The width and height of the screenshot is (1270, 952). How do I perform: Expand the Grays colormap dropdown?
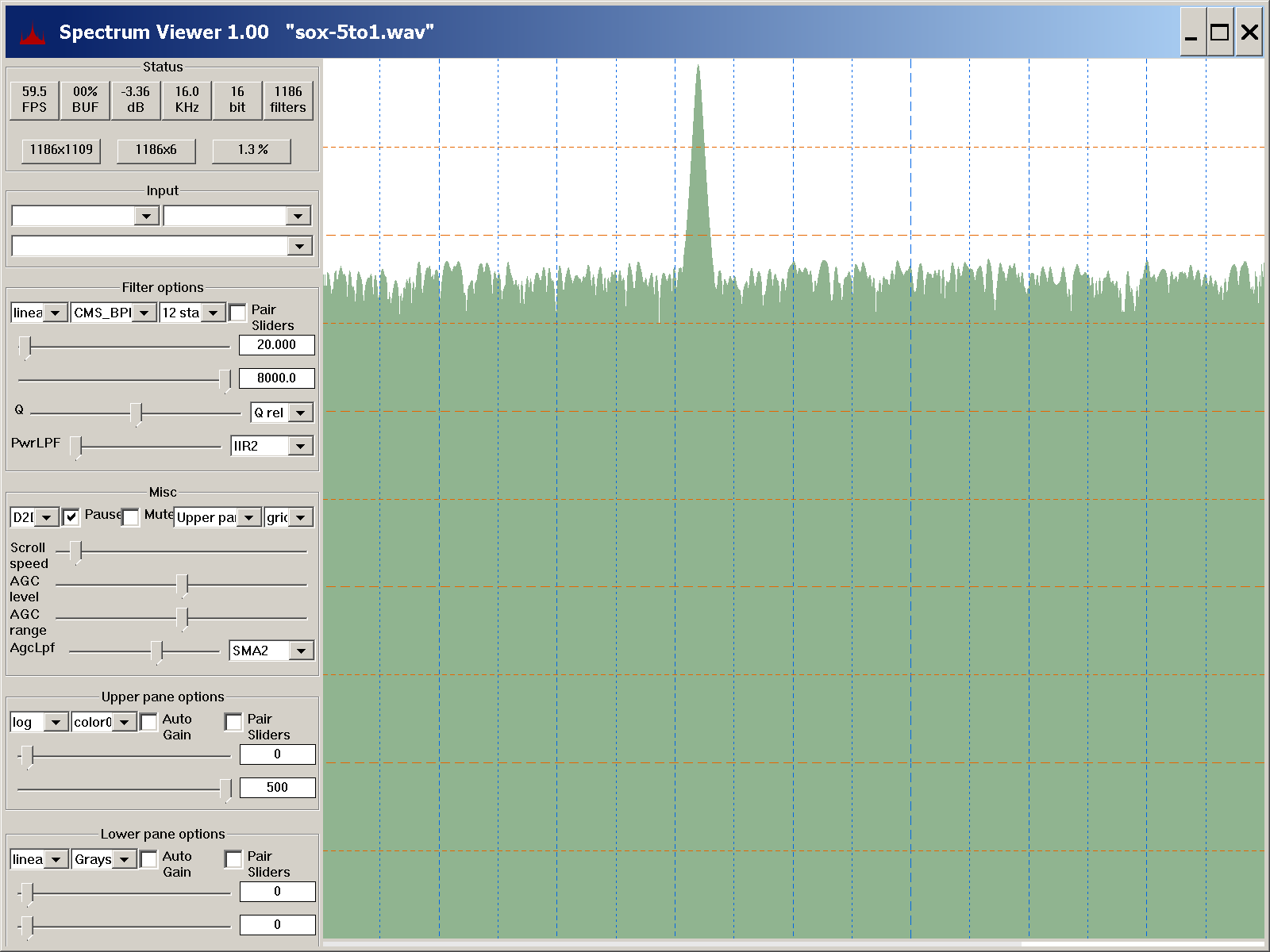(x=125, y=859)
